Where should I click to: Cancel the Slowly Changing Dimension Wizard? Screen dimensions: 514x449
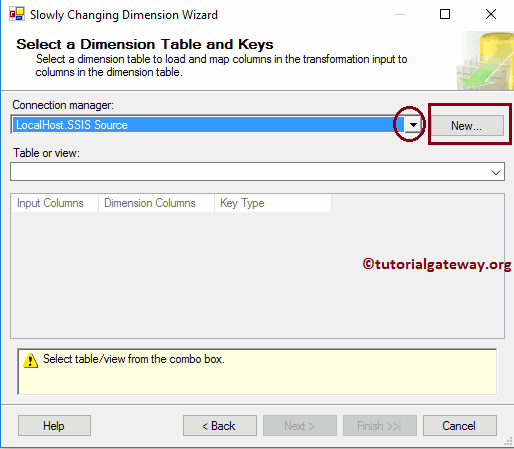coord(460,425)
